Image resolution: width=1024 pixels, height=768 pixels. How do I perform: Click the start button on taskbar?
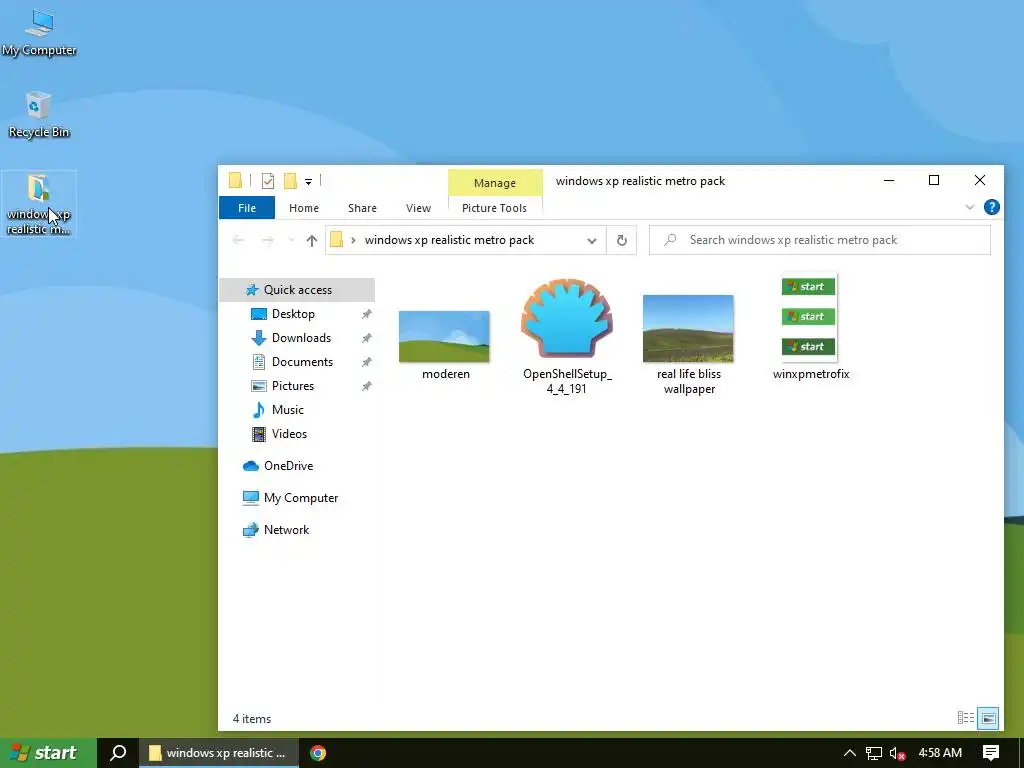48,753
